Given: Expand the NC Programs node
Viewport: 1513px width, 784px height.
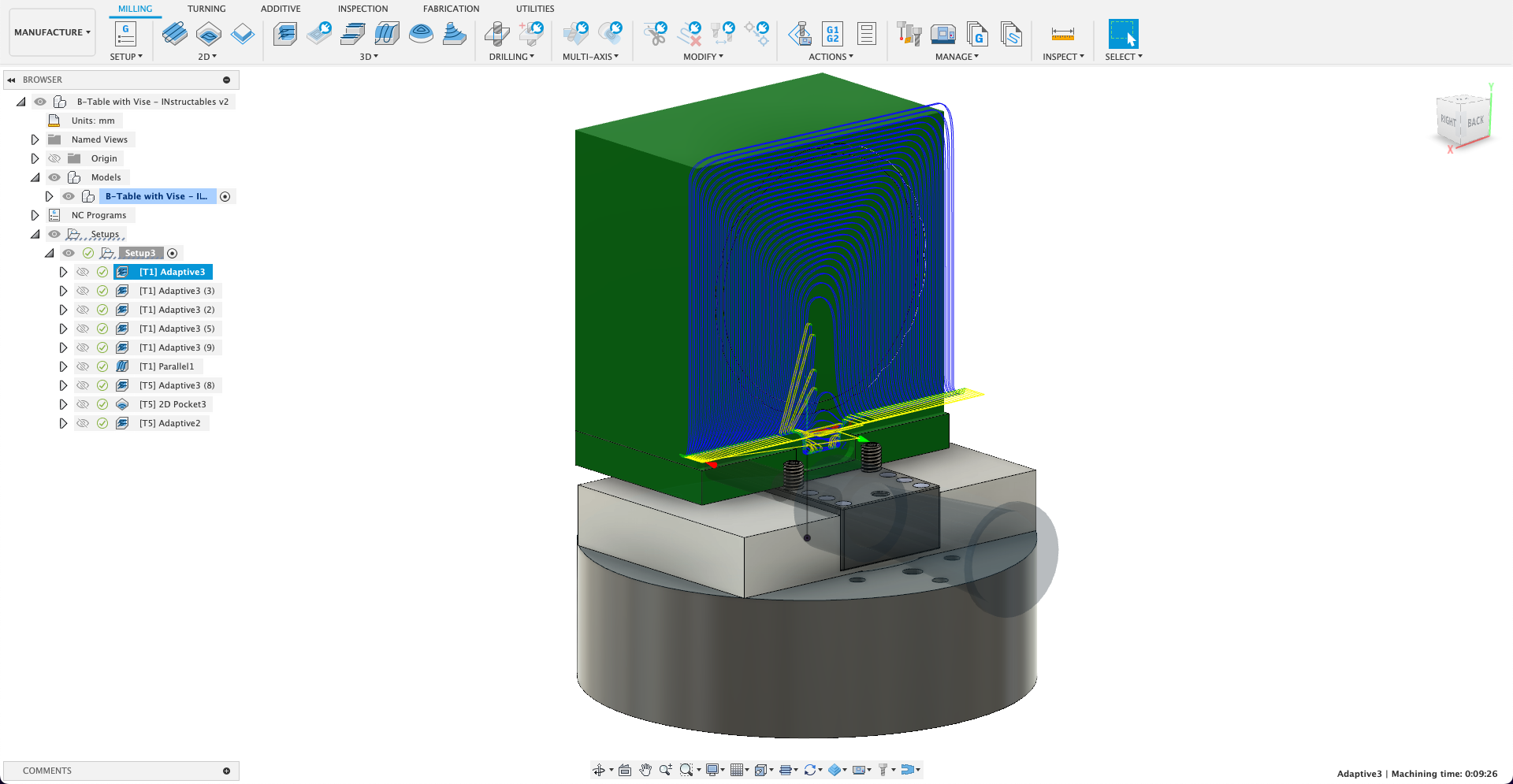Looking at the screenshot, I should (x=35, y=215).
